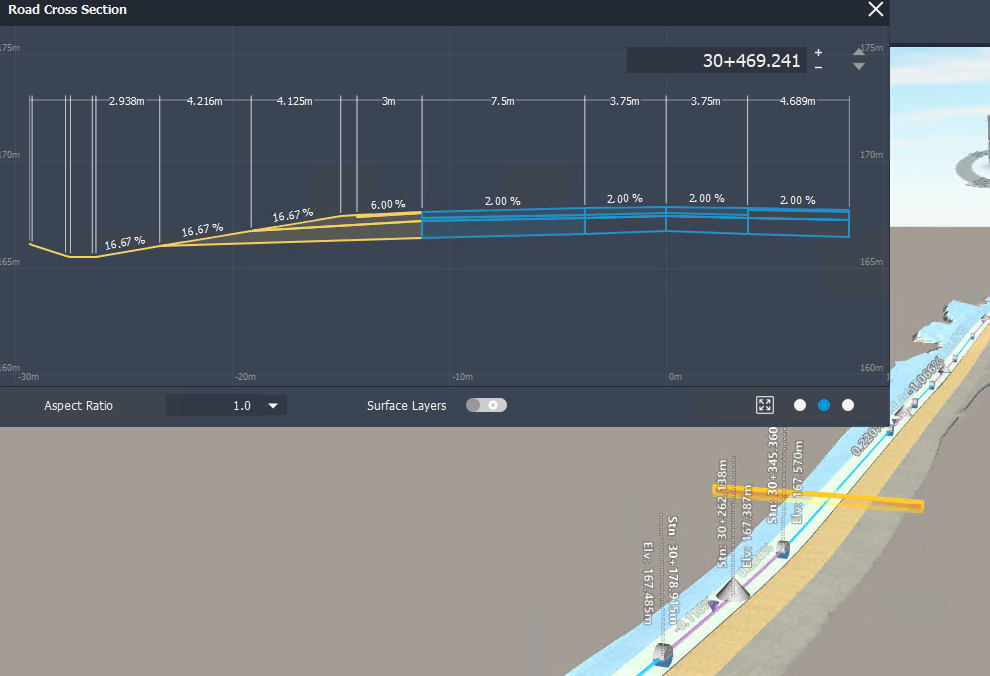Viewport: 990px width, 676px height.
Task: Click the 16.67 % slope under 2.938m
Action: tap(125, 243)
